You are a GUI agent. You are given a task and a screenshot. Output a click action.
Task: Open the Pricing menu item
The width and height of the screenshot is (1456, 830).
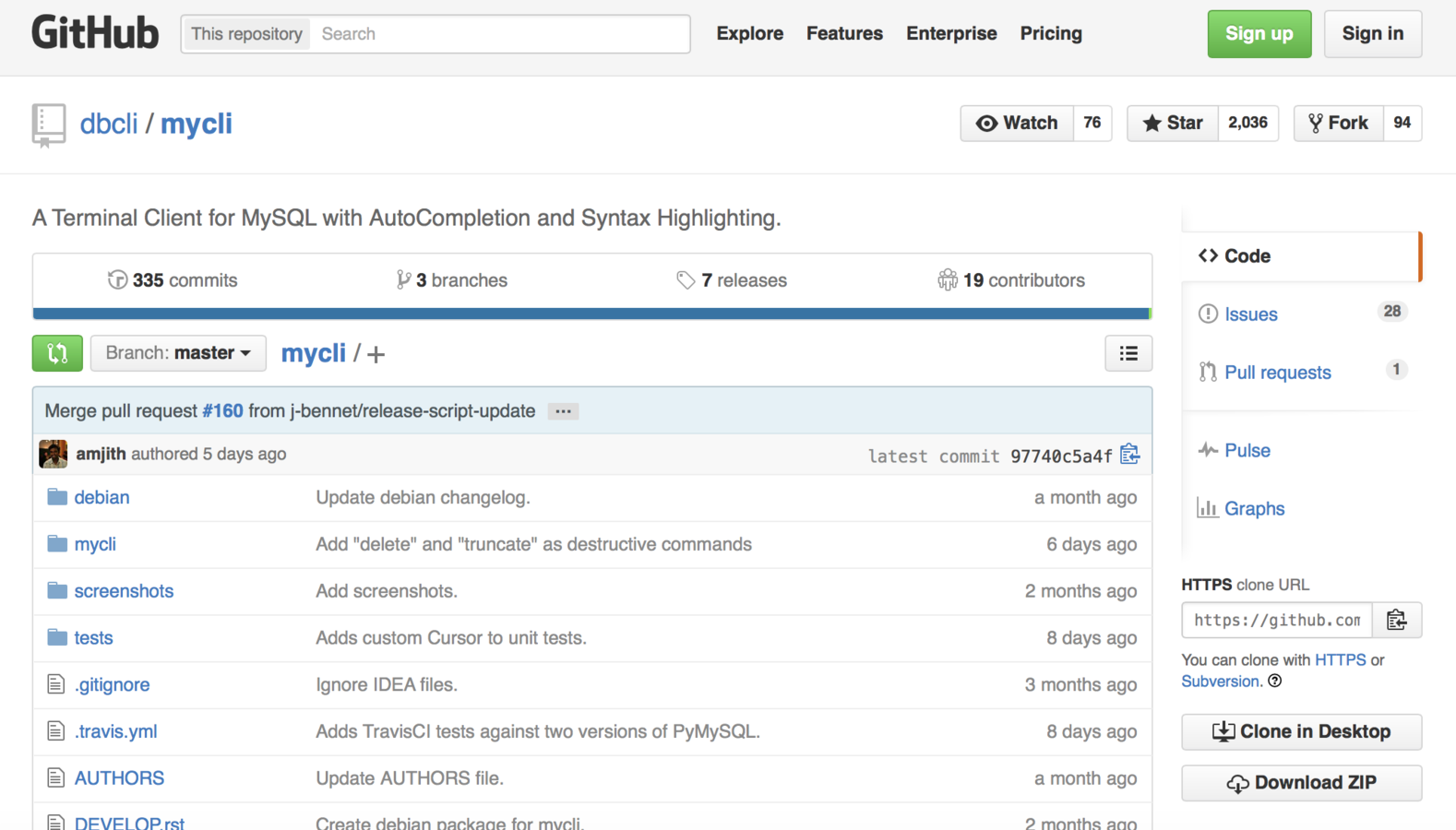point(1051,33)
